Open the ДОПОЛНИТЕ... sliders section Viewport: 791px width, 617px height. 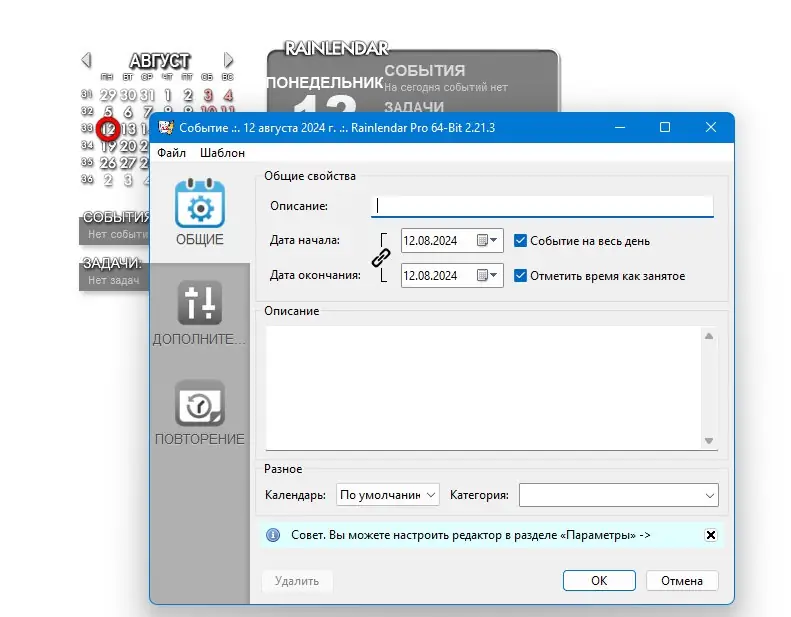click(200, 313)
